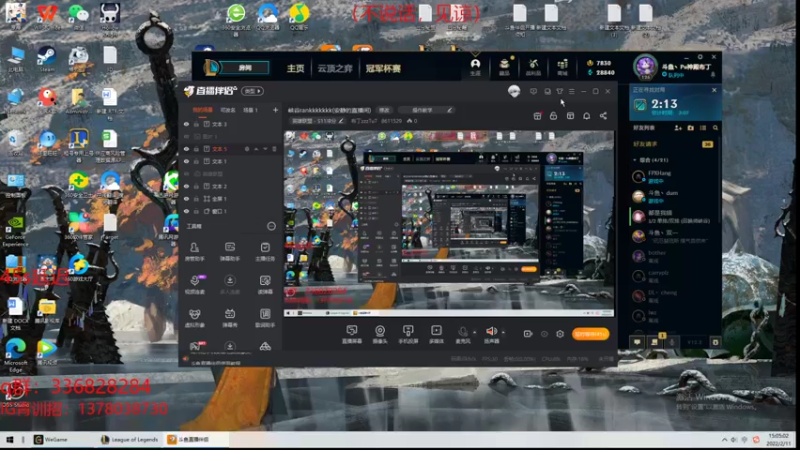Toggle lock on 文本 3 source
This screenshot has width=800, height=450.
[x=196, y=124]
